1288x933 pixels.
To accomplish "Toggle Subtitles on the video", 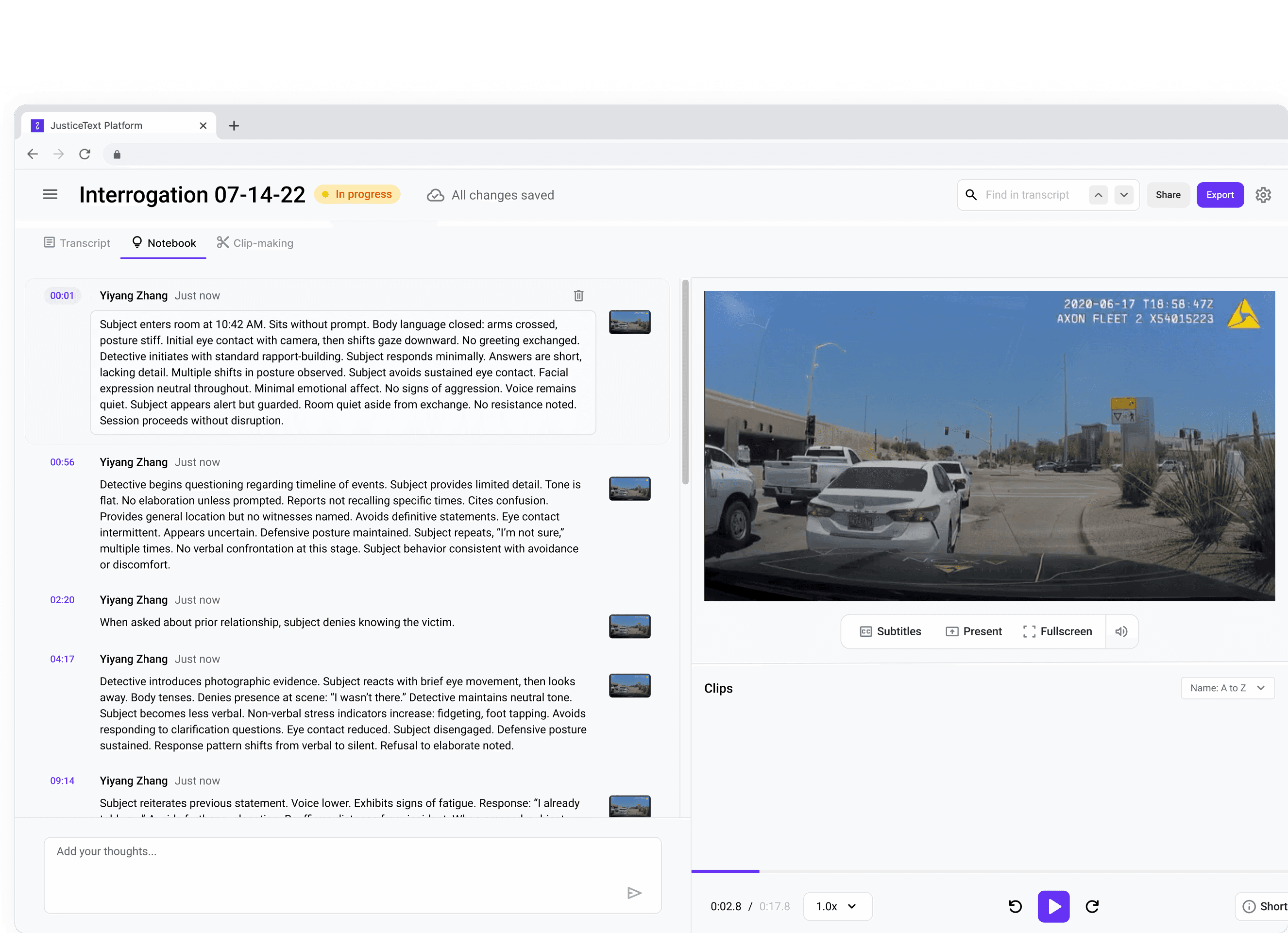I will pyautogui.click(x=890, y=631).
